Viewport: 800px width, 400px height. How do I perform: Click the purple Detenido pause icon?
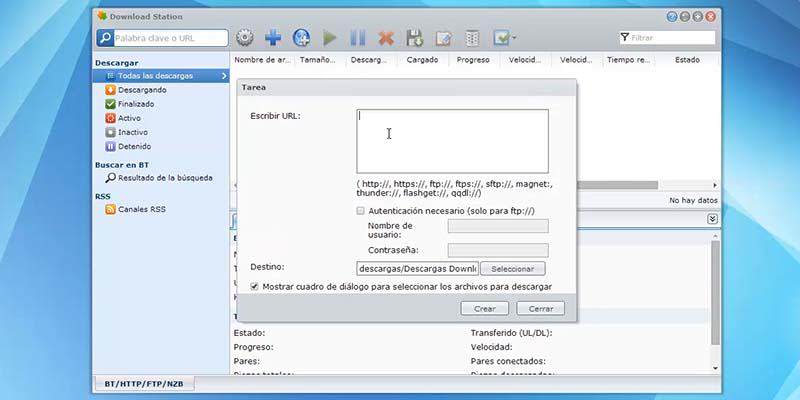tap(110, 146)
